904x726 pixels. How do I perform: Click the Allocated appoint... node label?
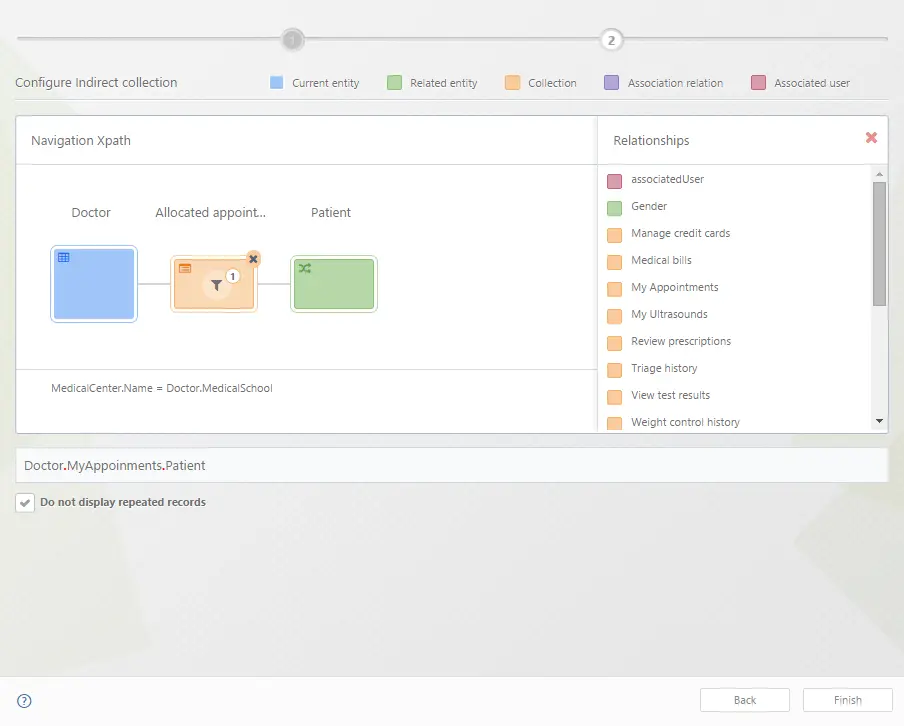(210, 213)
